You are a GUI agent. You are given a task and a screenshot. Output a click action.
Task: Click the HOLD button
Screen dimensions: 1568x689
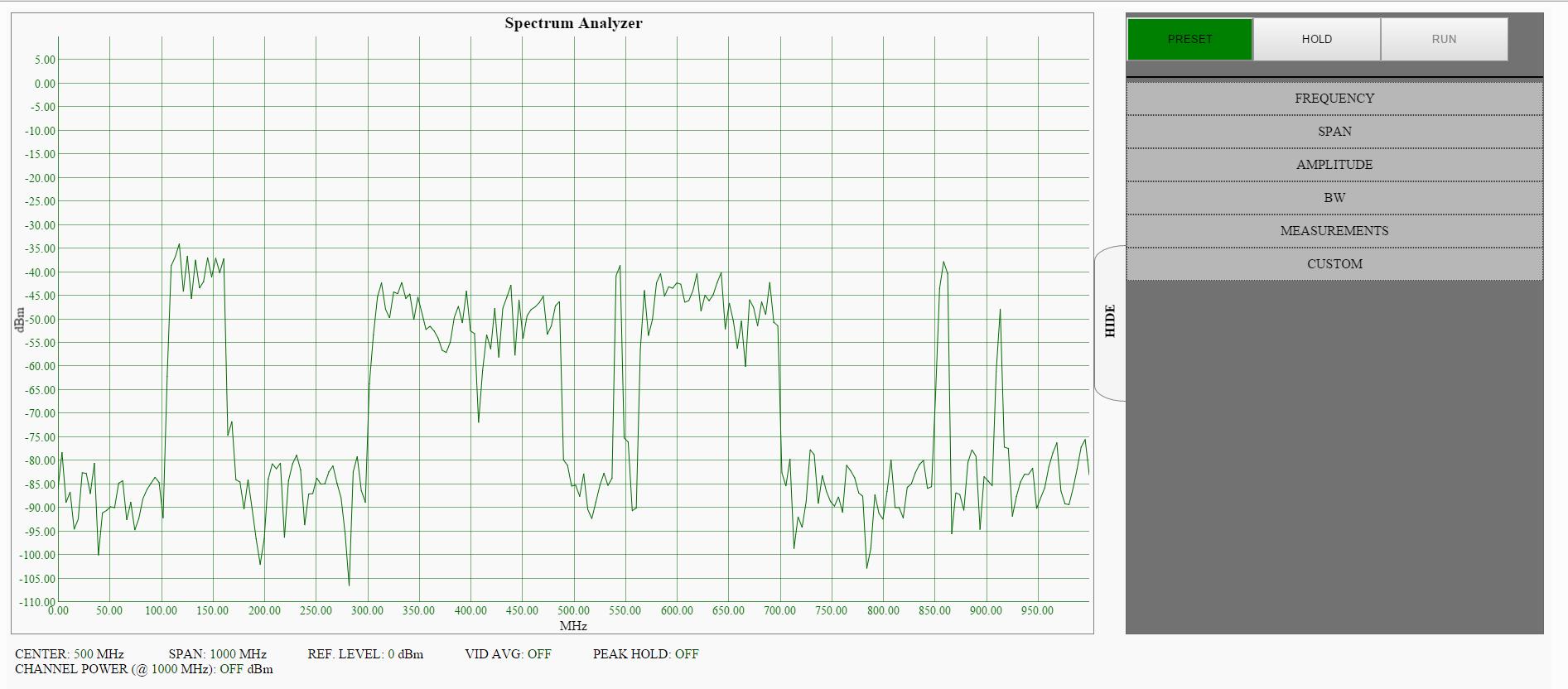coord(1316,39)
